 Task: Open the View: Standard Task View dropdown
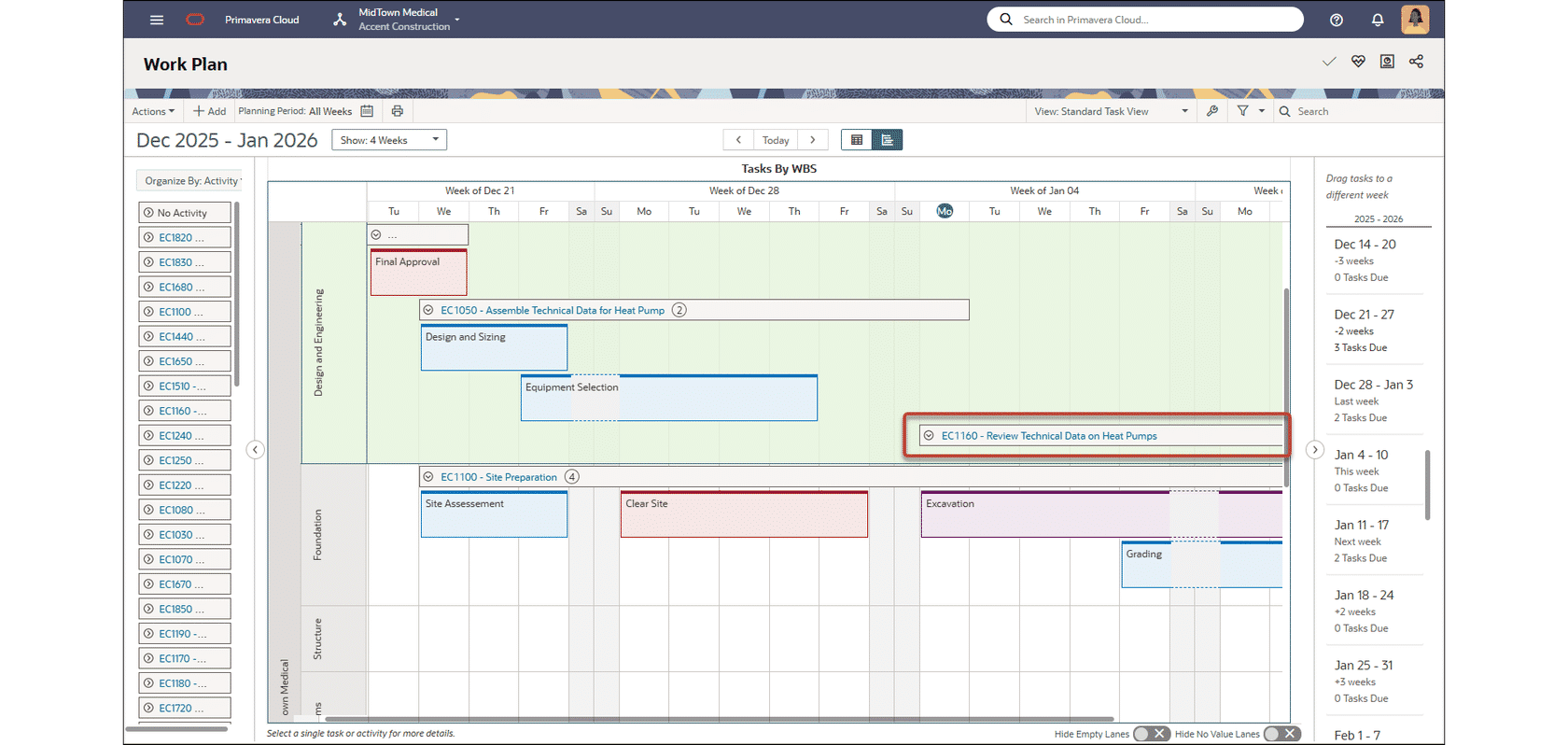1111,111
